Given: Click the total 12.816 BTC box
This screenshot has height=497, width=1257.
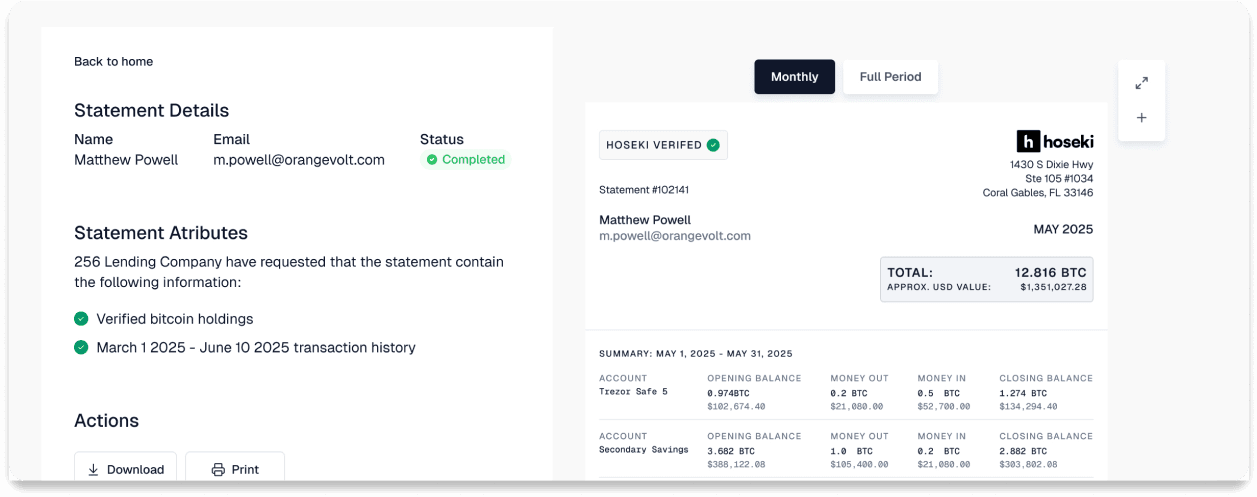Looking at the screenshot, I should pos(986,279).
